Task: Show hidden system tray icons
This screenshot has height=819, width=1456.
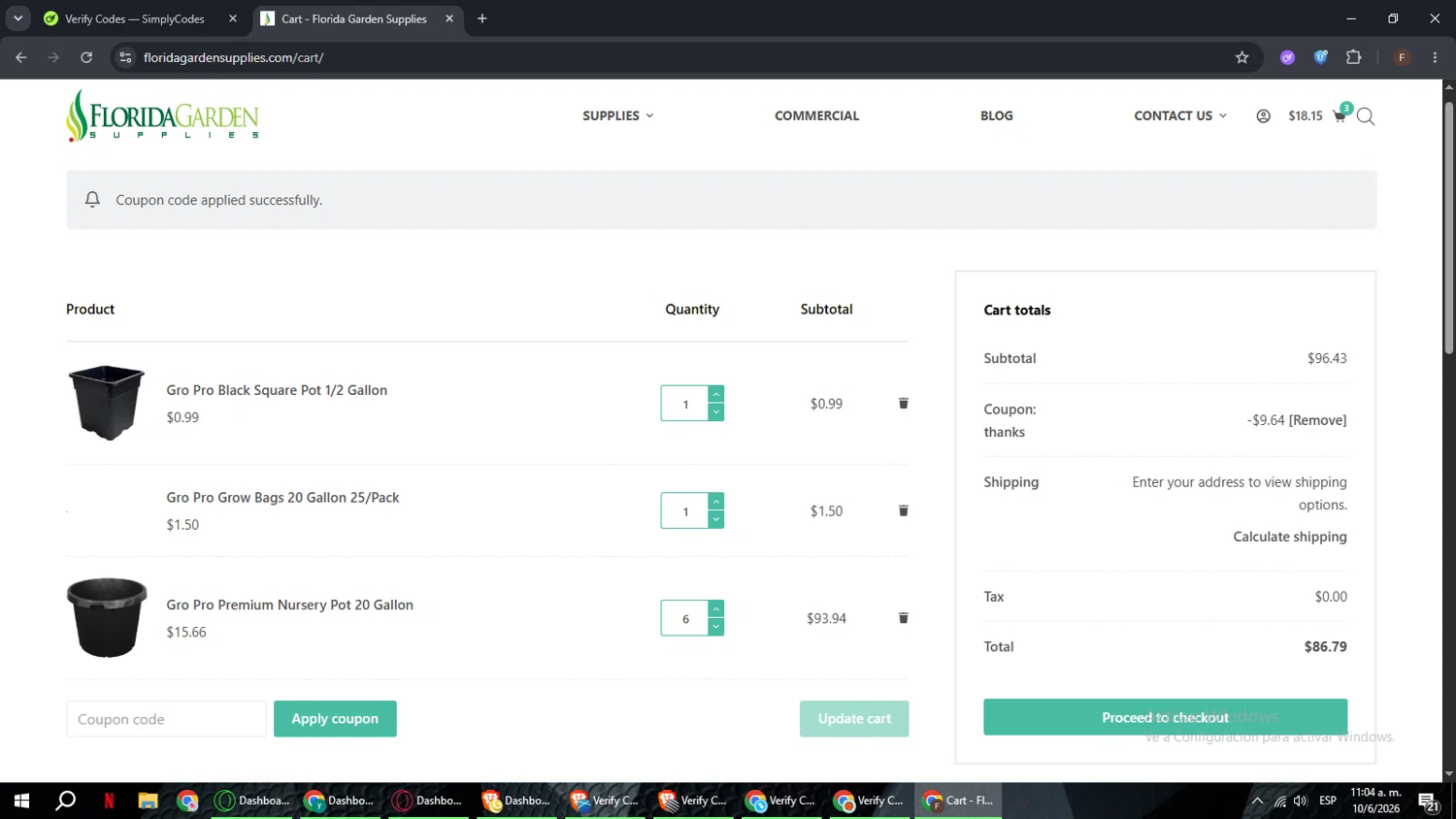Action: coord(1257,801)
